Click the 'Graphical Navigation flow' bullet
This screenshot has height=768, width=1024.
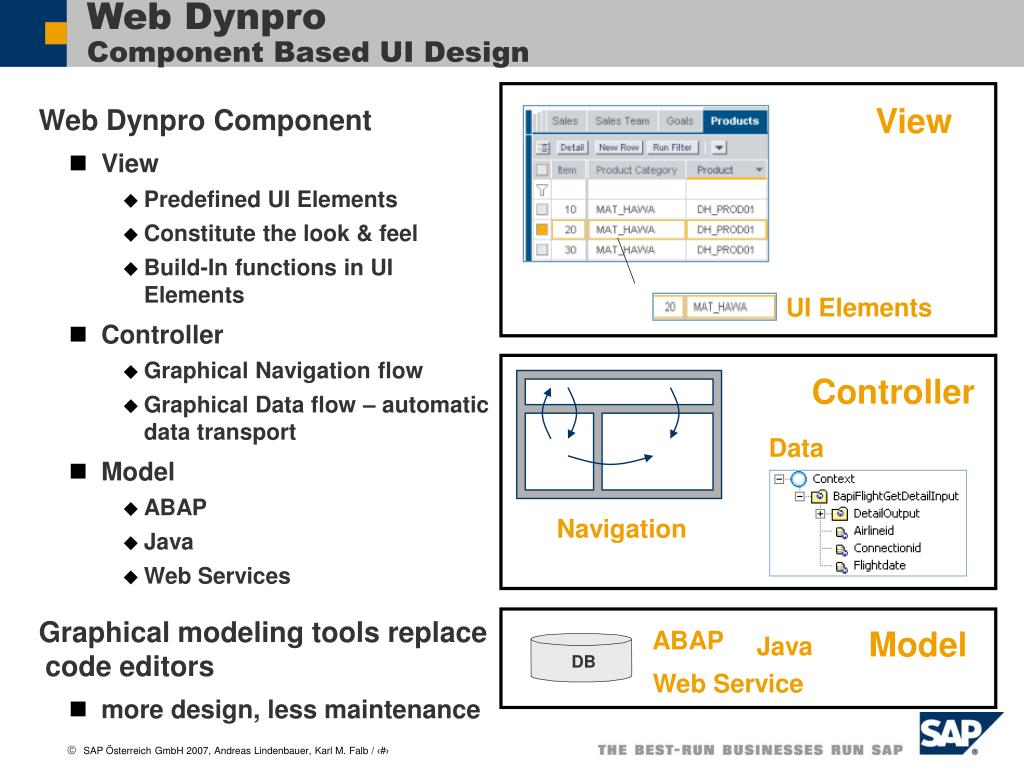click(283, 370)
